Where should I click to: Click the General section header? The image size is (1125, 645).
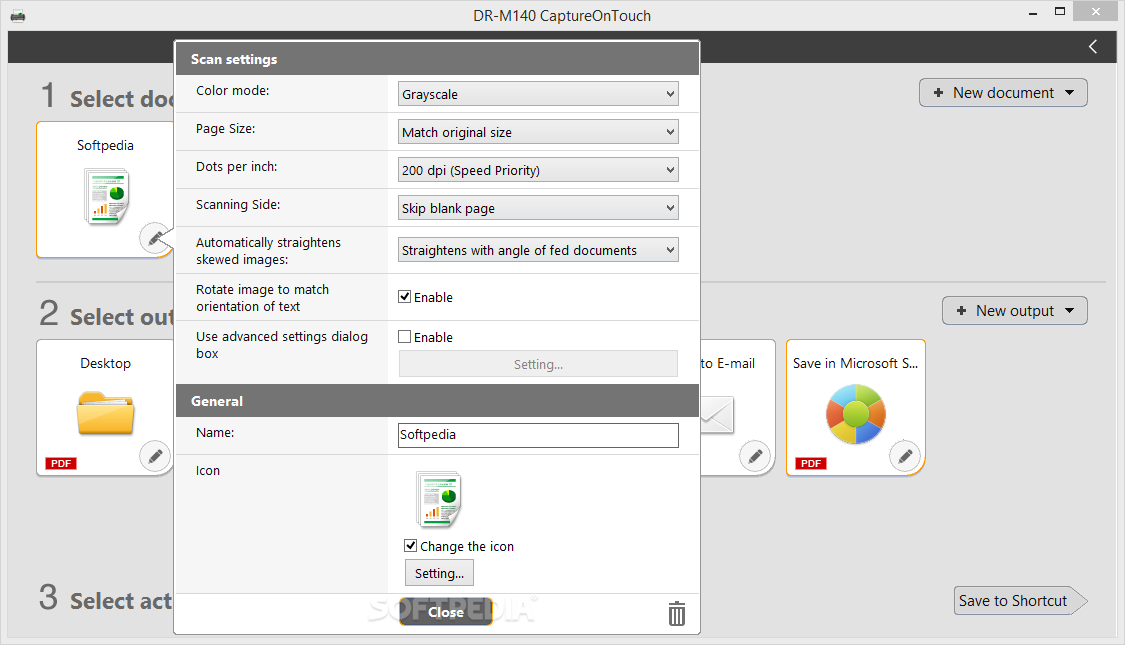click(x=438, y=401)
